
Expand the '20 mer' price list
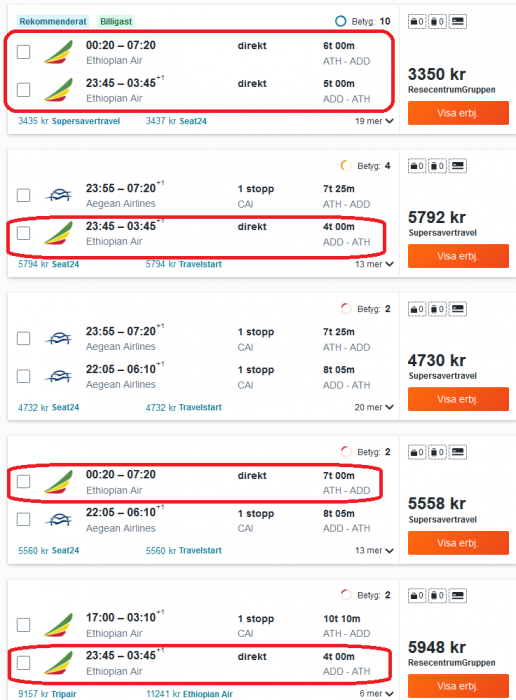click(x=374, y=407)
